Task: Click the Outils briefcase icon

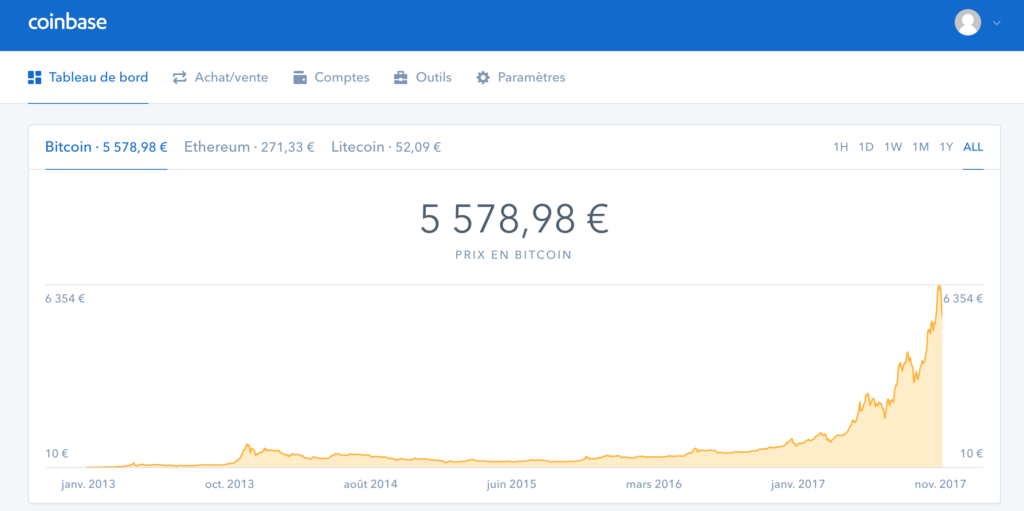Action: click(x=400, y=78)
